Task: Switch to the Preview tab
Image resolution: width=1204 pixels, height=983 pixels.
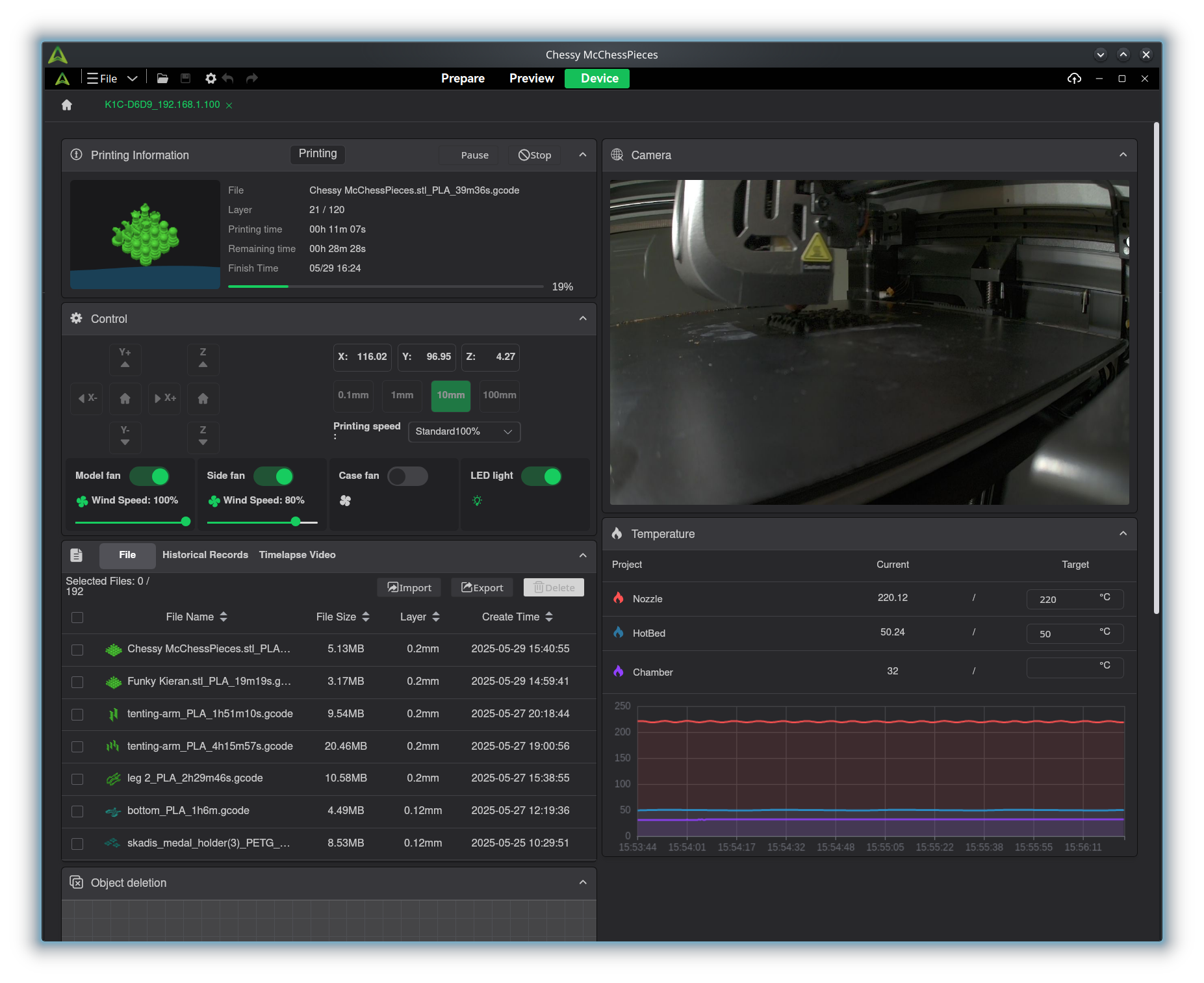Action: pos(532,79)
